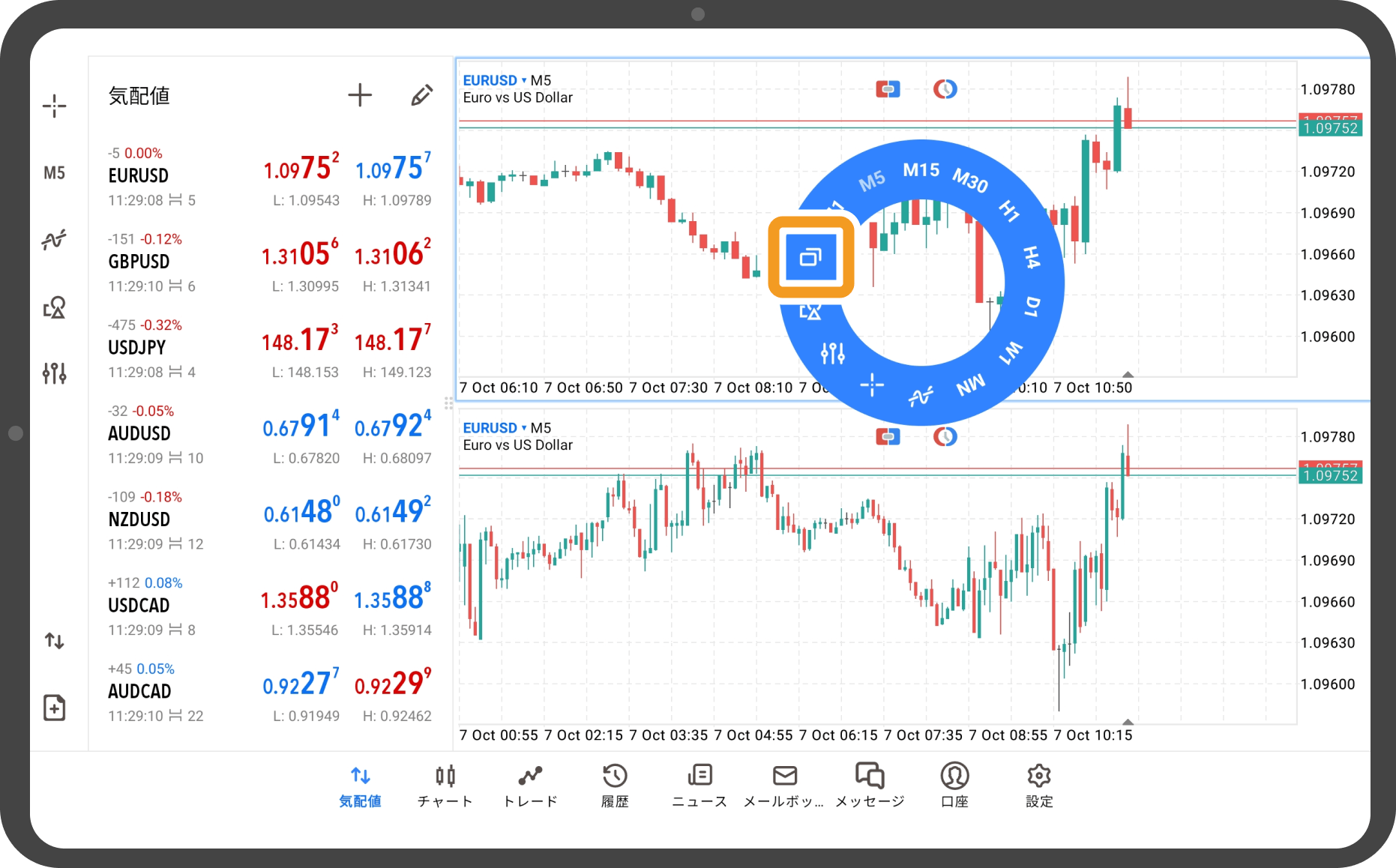Select the AUDUSD row in quotes list

coord(270,435)
